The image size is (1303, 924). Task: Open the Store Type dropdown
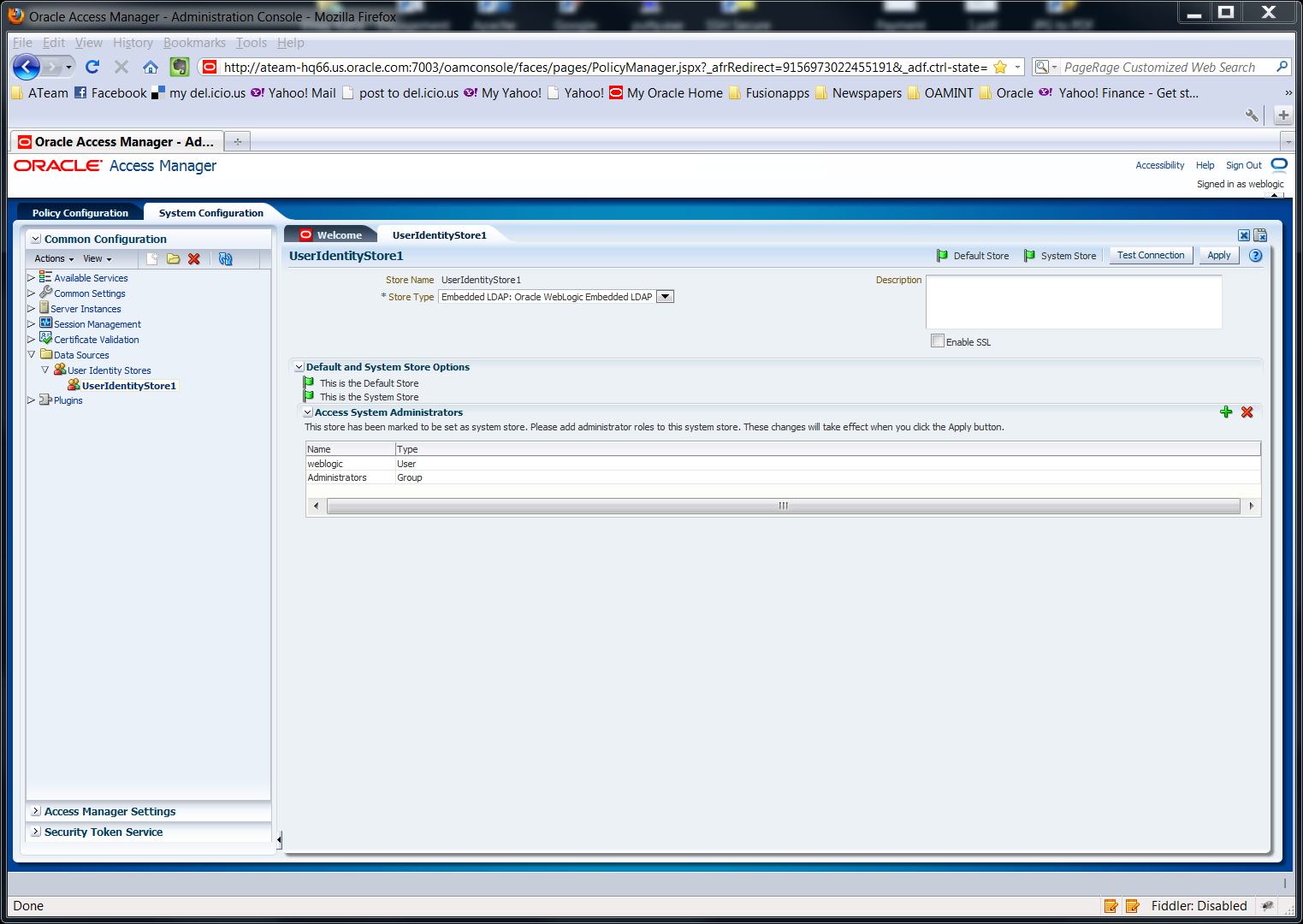click(x=665, y=297)
